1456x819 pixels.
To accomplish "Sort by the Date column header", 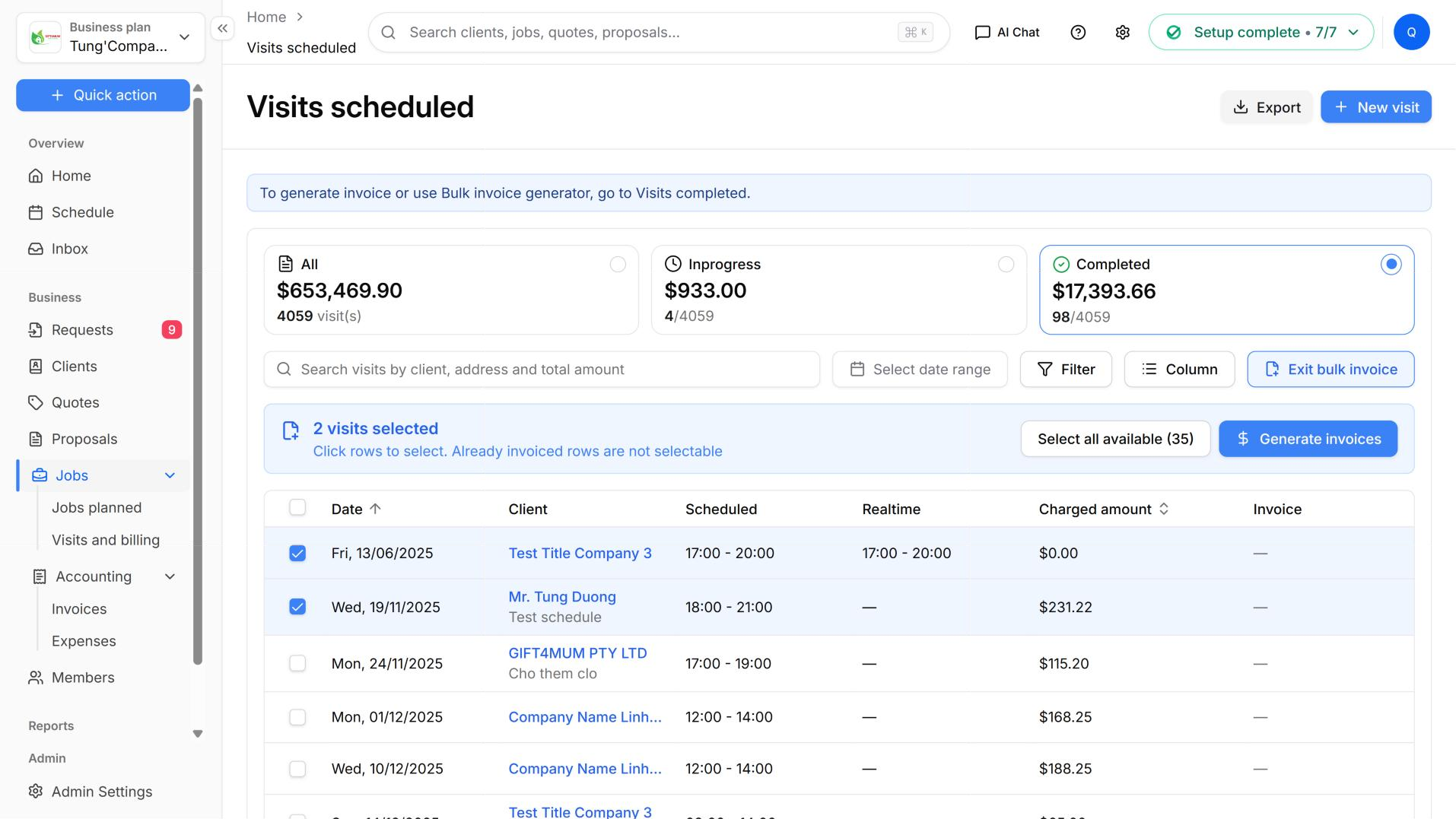I will pyautogui.click(x=355, y=509).
